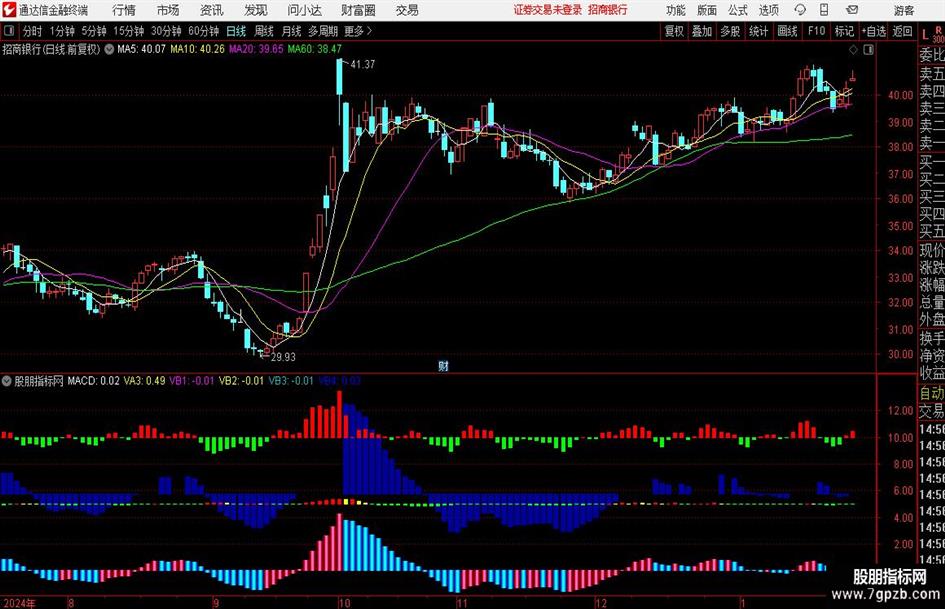945x609 pixels.
Task: Open the 公式 menu
Action: click(738, 10)
